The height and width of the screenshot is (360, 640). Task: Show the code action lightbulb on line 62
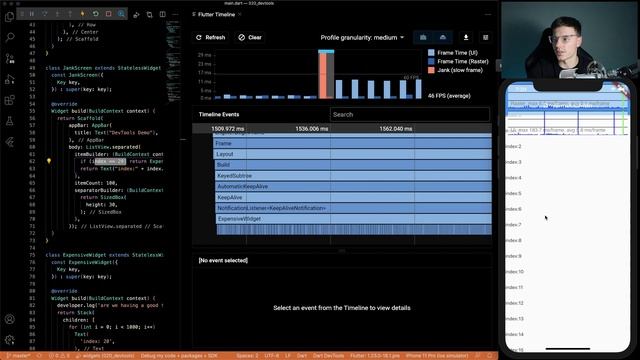[x=49, y=161]
